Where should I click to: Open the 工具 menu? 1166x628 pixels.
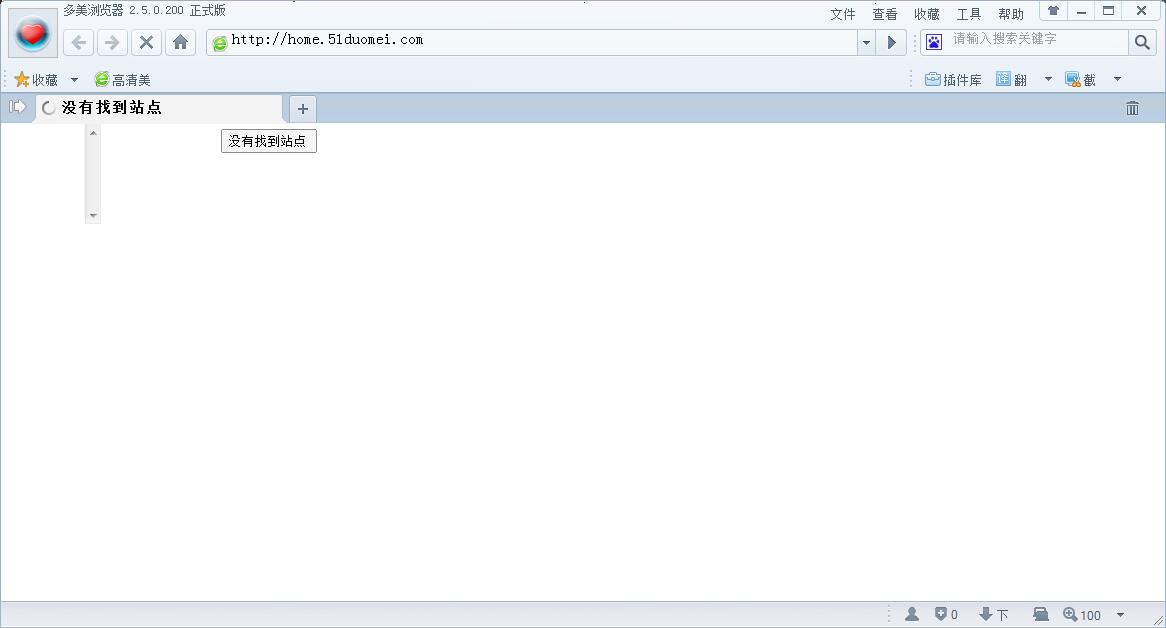coord(969,14)
